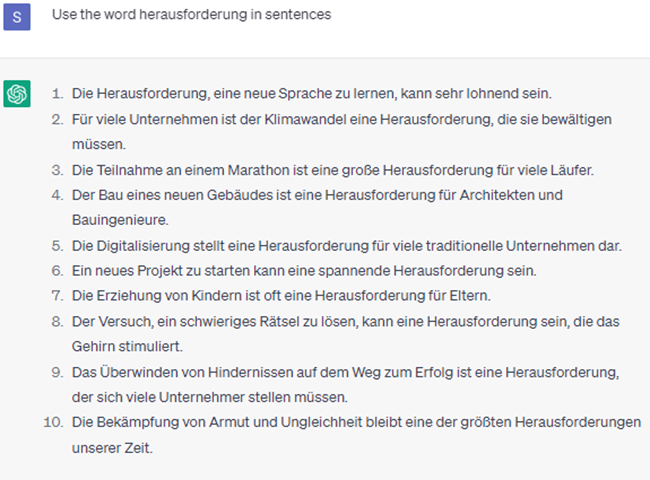Click the list number "1." marker
Screen dimensions: 650x480
coord(57,94)
